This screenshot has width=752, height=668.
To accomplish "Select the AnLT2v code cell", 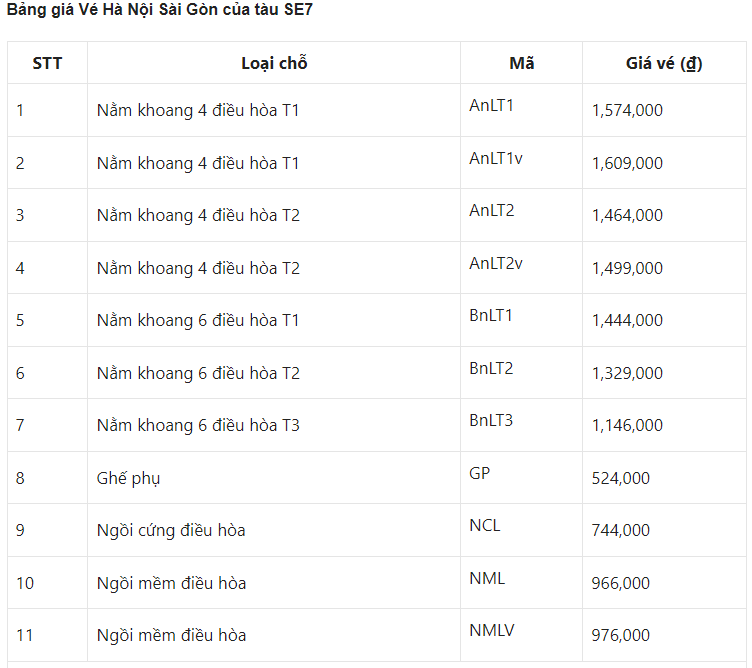I will pyautogui.click(x=496, y=262).
